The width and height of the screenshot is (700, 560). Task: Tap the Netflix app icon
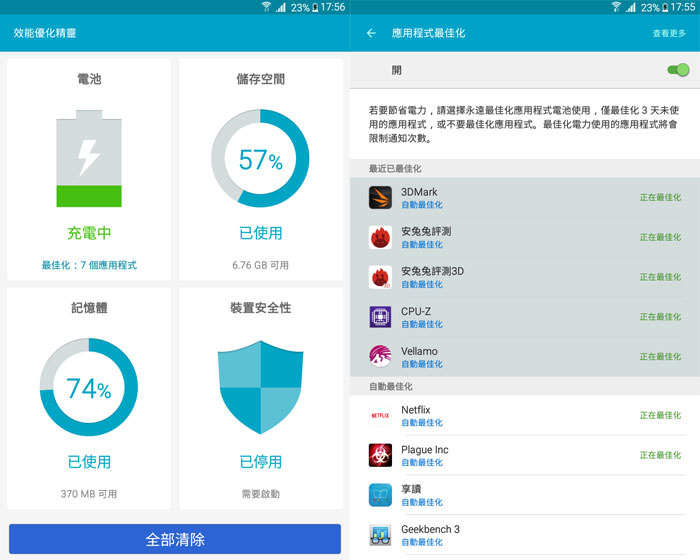tap(380, 415)
